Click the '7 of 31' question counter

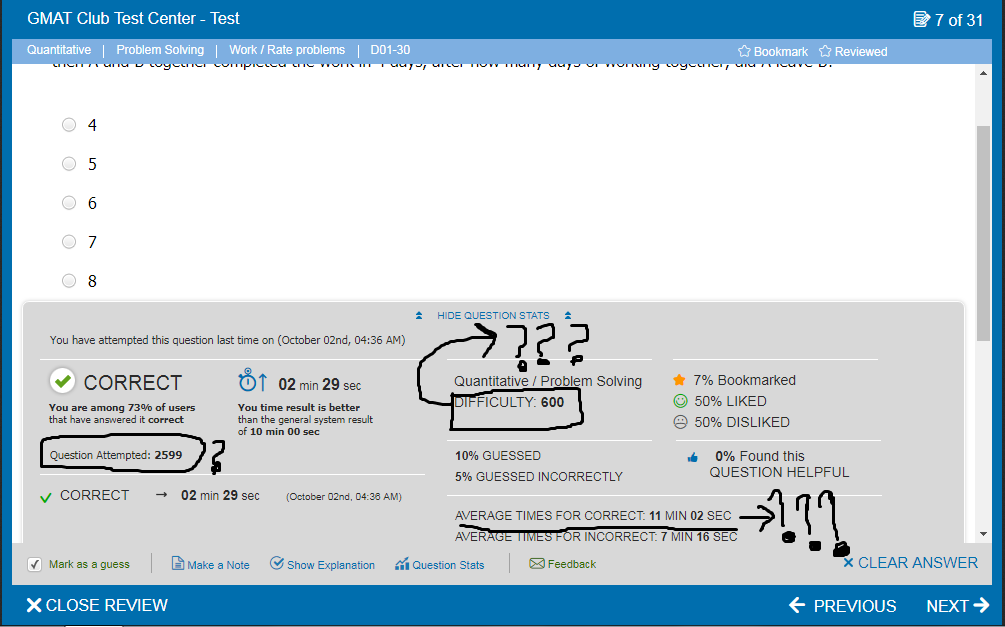958,20
